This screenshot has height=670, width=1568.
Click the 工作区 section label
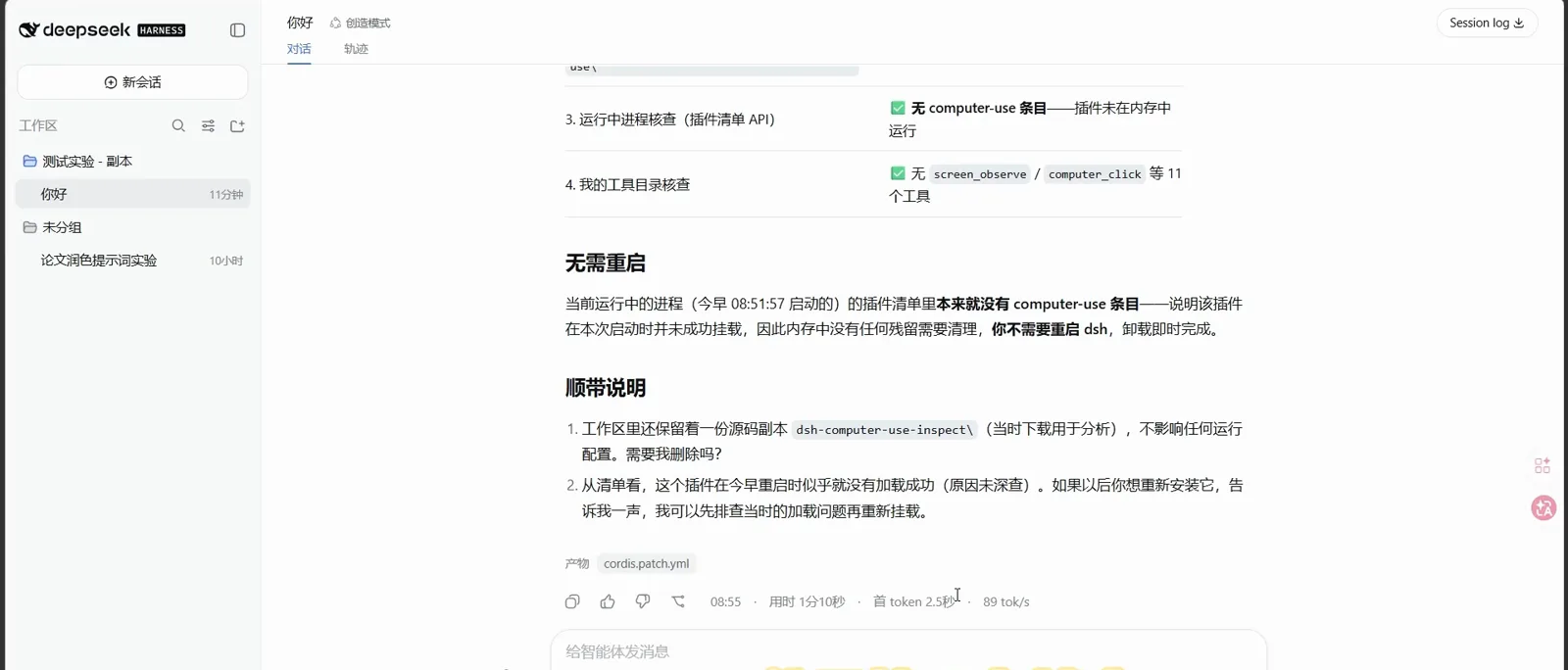pyautogui.click(x=38, y=125)
